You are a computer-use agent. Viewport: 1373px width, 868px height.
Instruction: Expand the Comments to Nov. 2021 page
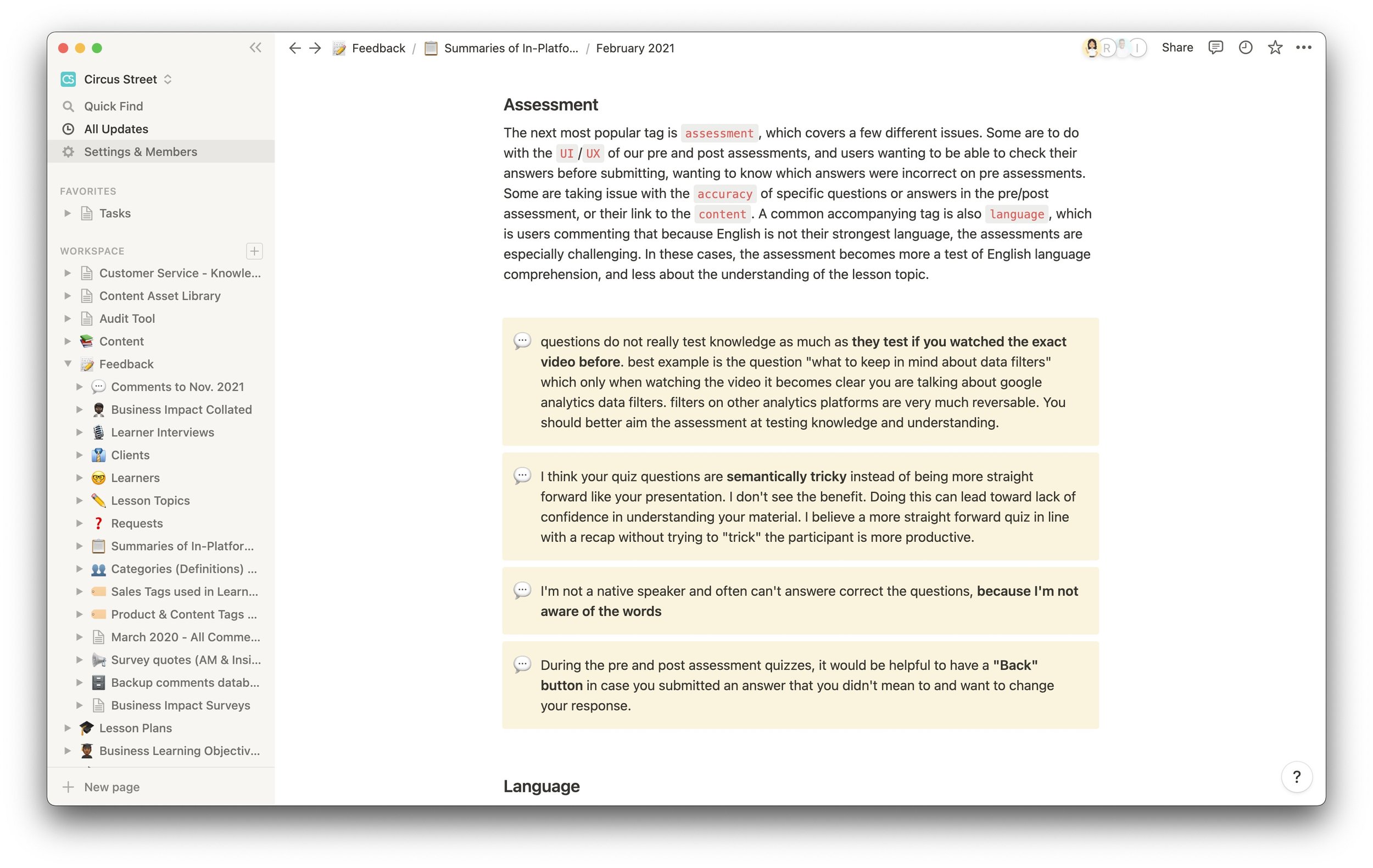click(79, 387)
